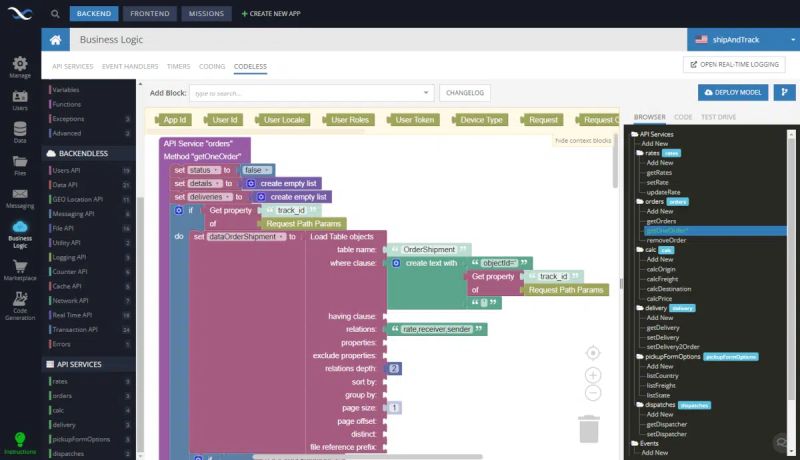Click the CHANGELOG button
The height and width of the screenshot is (460, 800).
[465, 93]
